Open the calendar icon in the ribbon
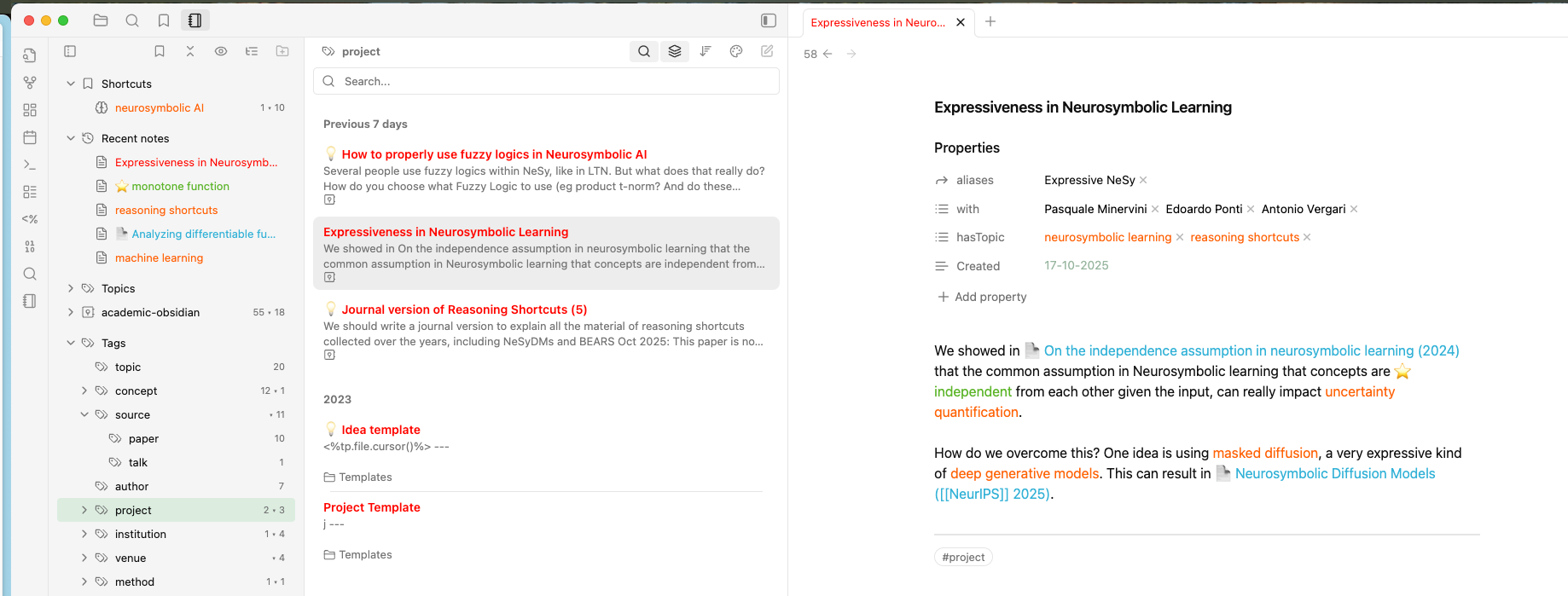The height and width of the screenshot is (596, 1568). [x=30, y=137]
